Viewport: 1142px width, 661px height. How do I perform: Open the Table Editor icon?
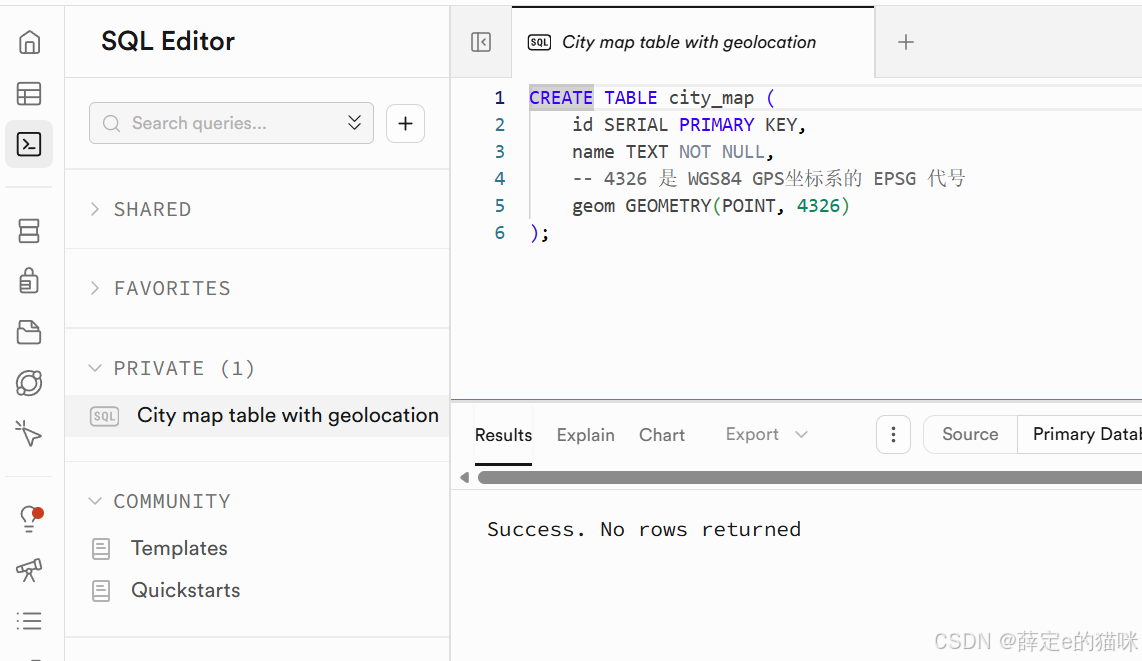tap(29, 94)
